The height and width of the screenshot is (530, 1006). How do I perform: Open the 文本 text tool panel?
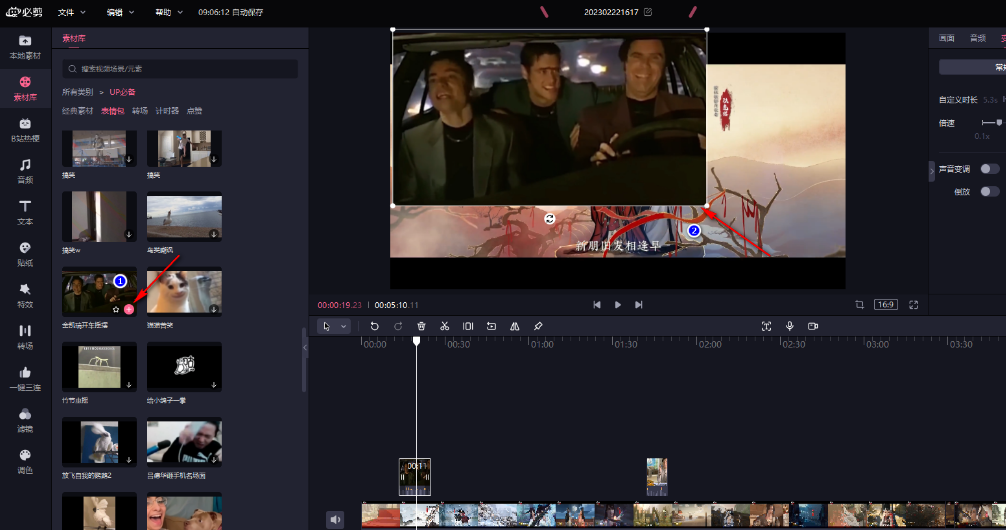tap(25, 211)
